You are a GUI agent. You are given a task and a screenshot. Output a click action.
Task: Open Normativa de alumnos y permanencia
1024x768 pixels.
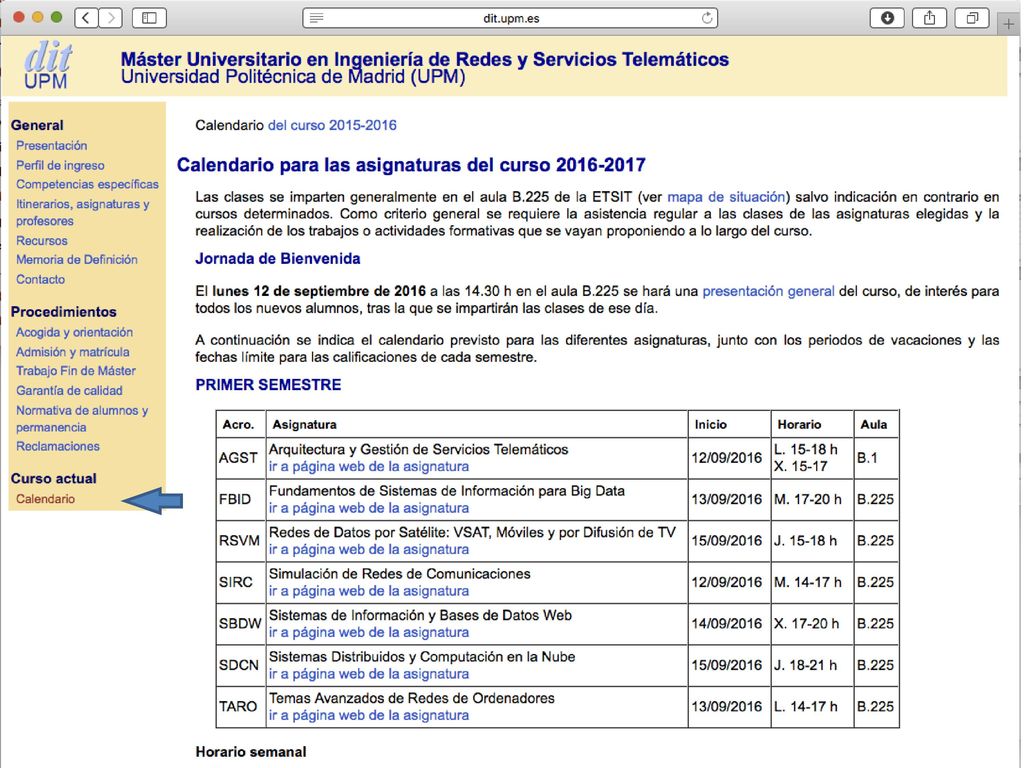coord(82,419)
